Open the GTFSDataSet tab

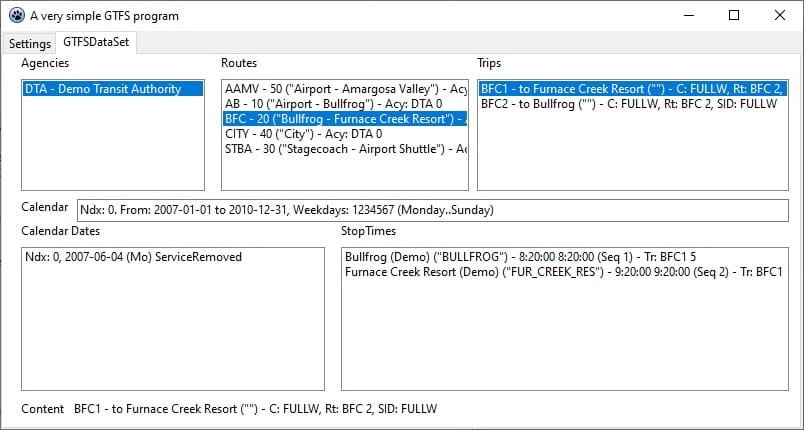pyautogui.click(x=96, y=42)
